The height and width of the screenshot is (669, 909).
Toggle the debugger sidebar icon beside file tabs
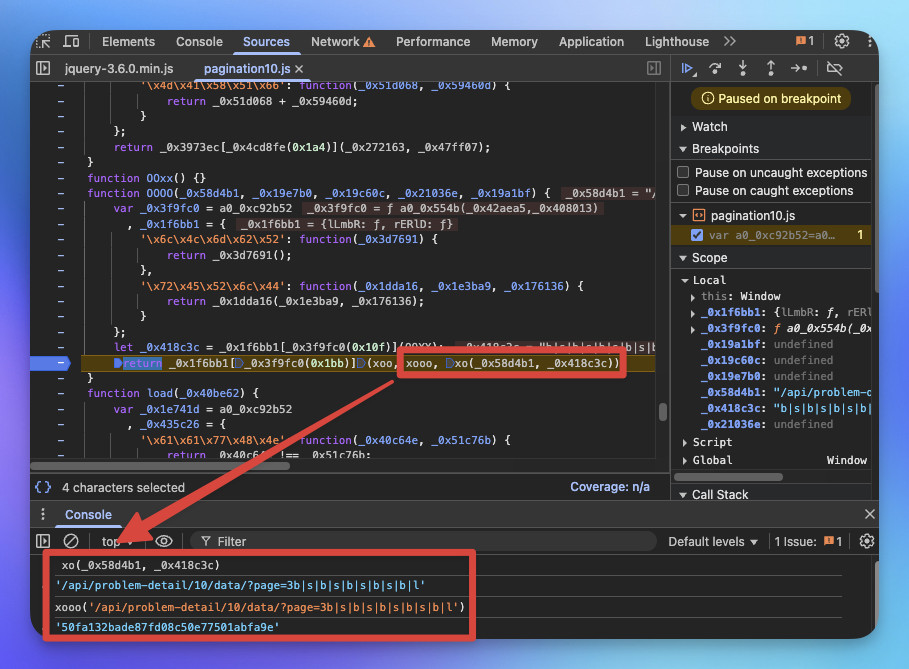click(x=654, y=68)
